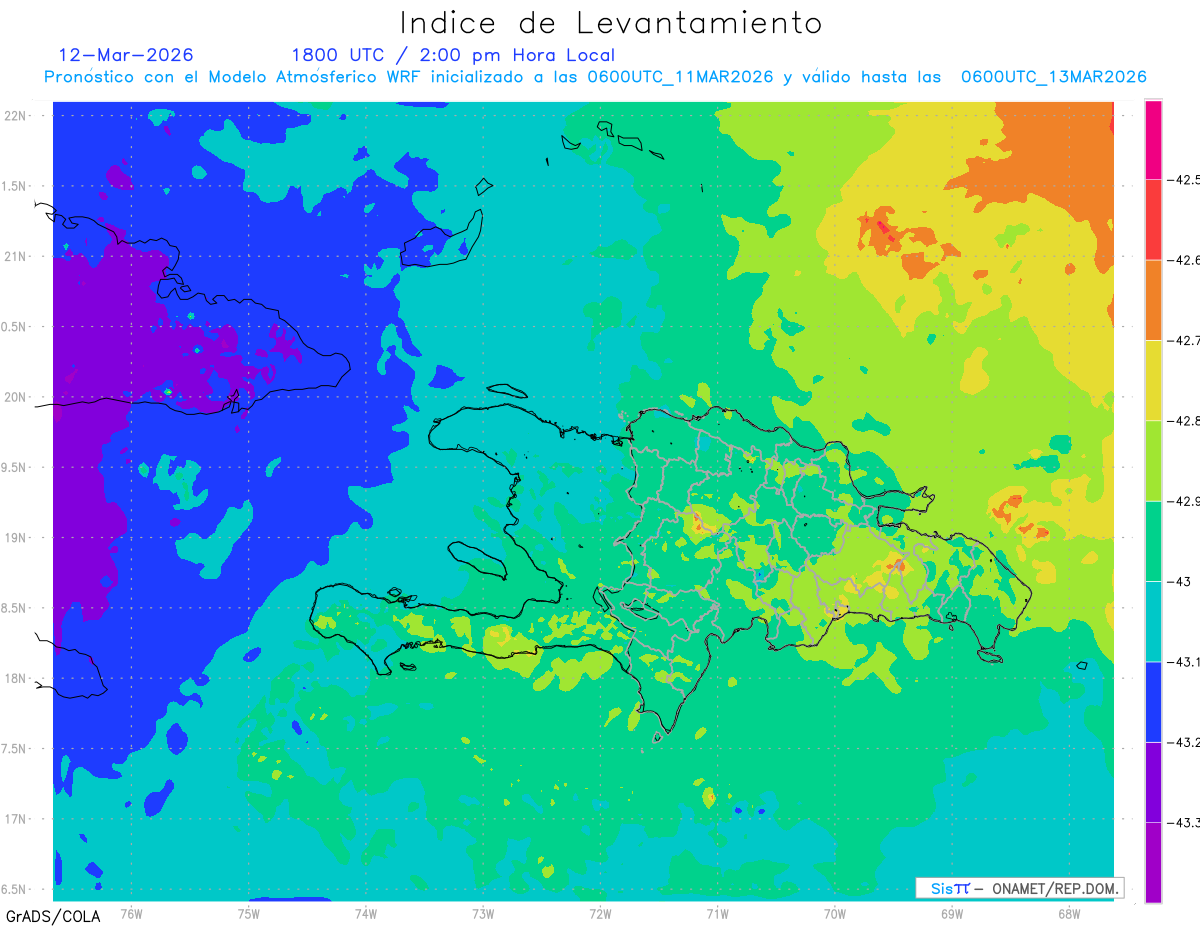This screenshot has height=927, width=1200.
Task: Click the '72W' longitude label
Action: click(600, 913)
